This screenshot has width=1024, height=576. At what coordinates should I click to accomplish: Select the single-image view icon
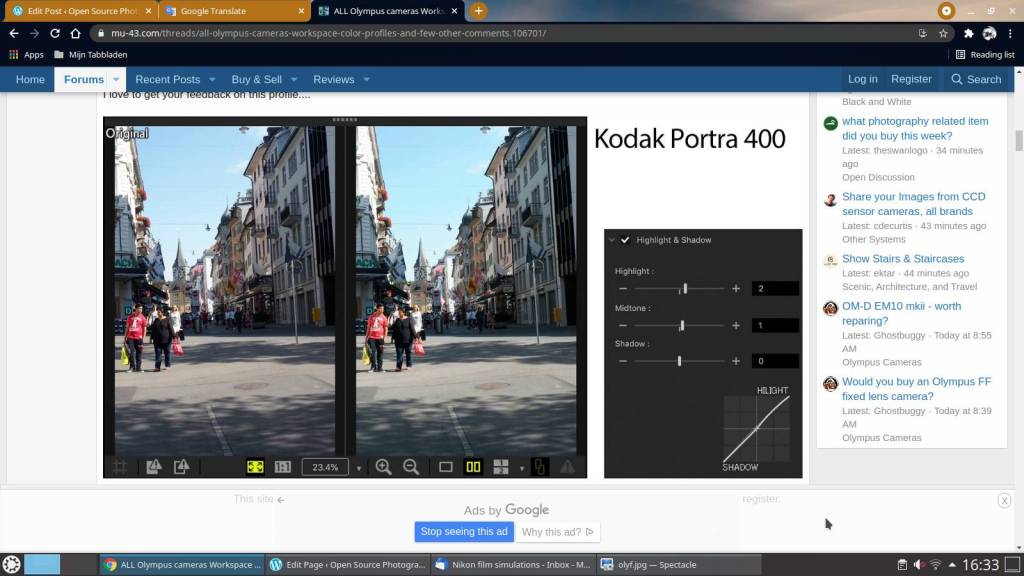[445, 466]
